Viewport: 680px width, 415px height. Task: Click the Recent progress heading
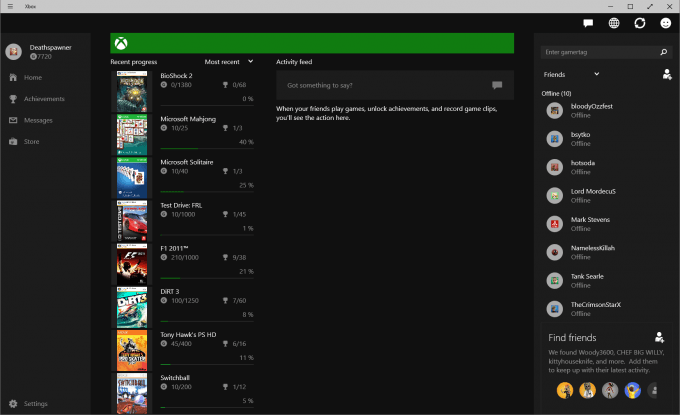134,62
